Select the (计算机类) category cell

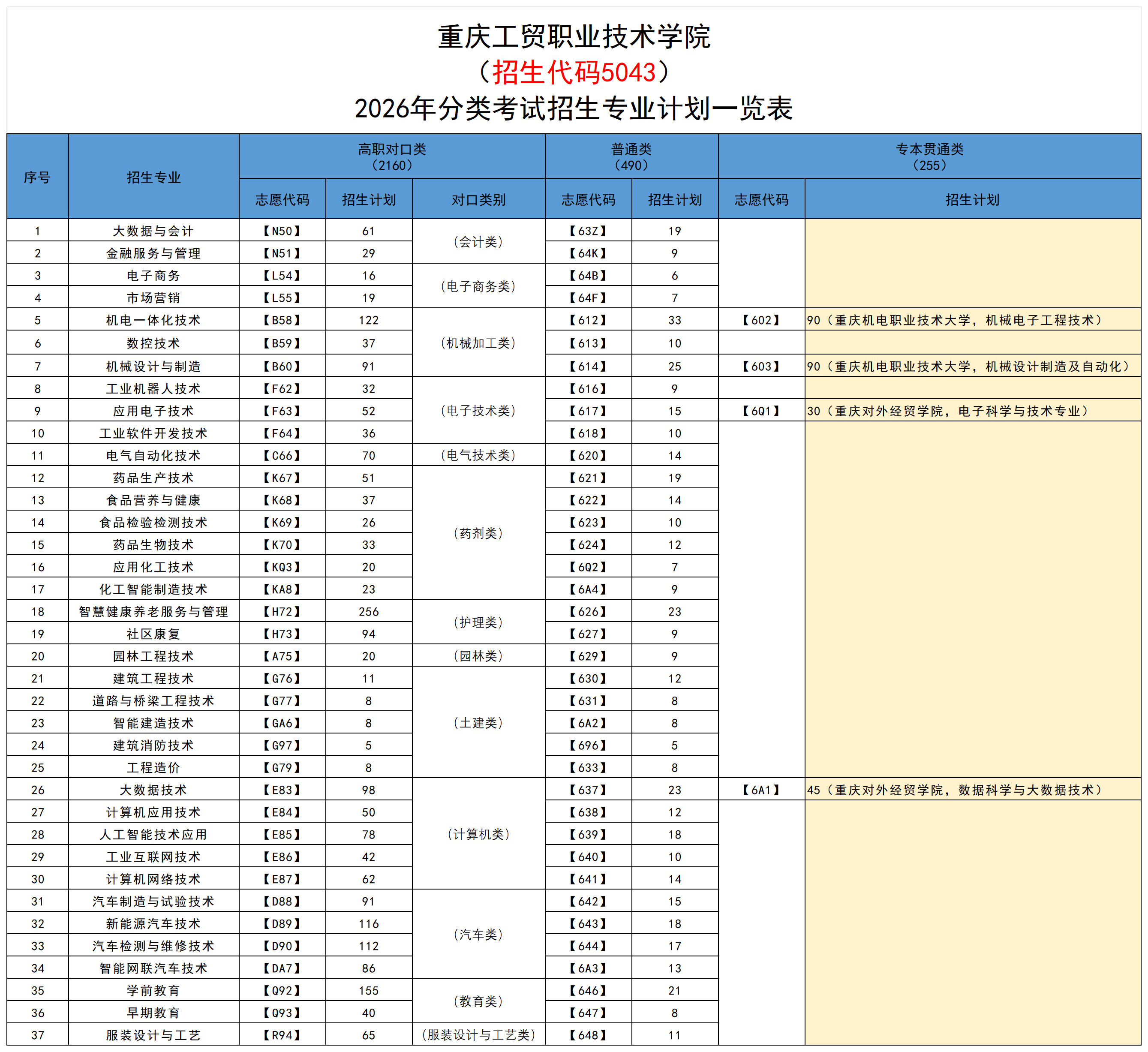[x=479, y=834]
